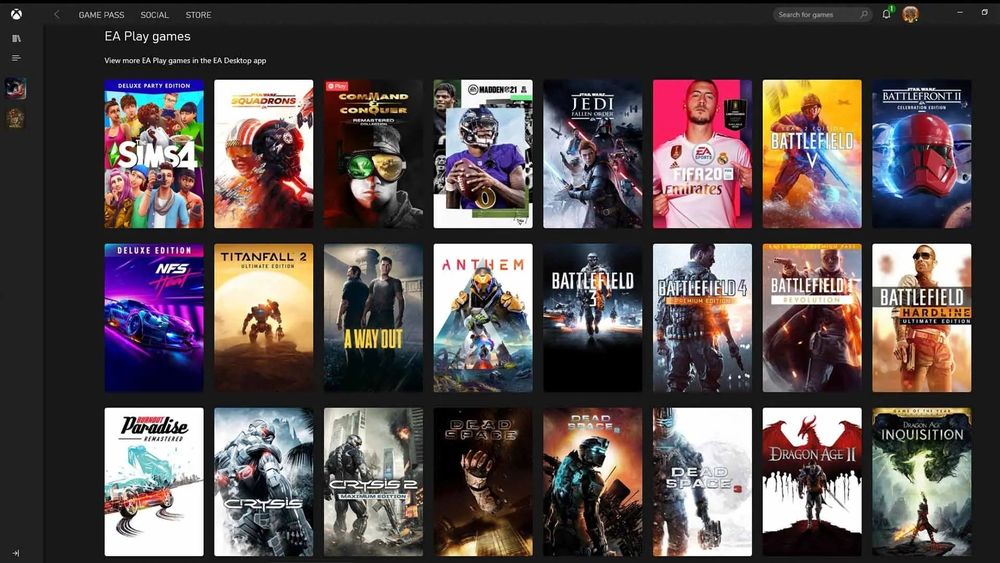Open Battlefield 4 Premium Edition tile
1000x563 pixels.
click(703, 318)
